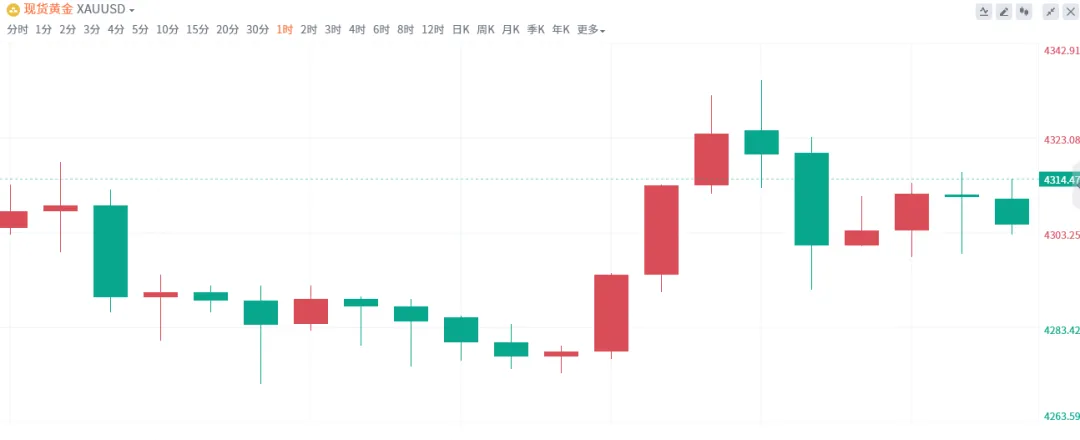
Task: Choose the 30分 timeframe
Action: (257, 30)
